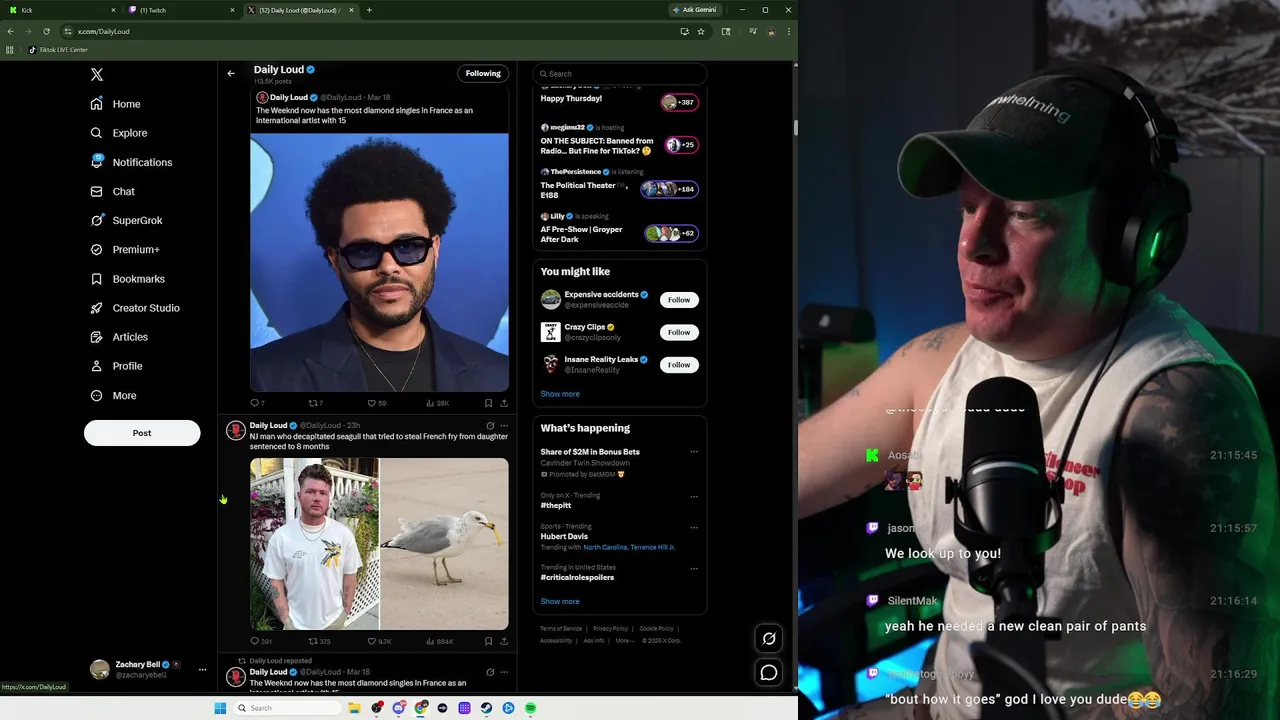Open options for #thepitt trend
Screen dimensions: 1280x720
coord(694,496)
